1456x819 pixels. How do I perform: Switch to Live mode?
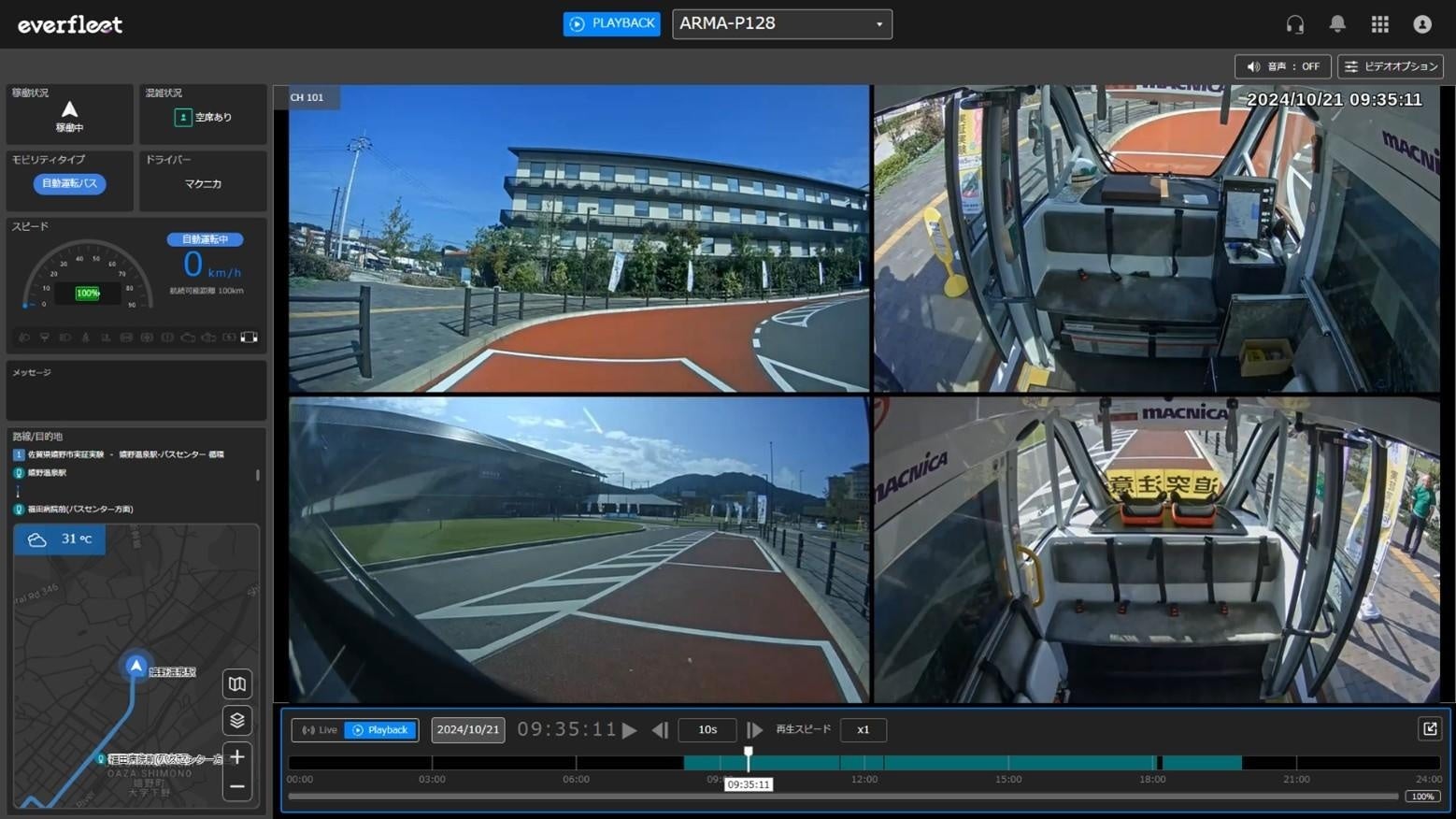click(319, 730)
